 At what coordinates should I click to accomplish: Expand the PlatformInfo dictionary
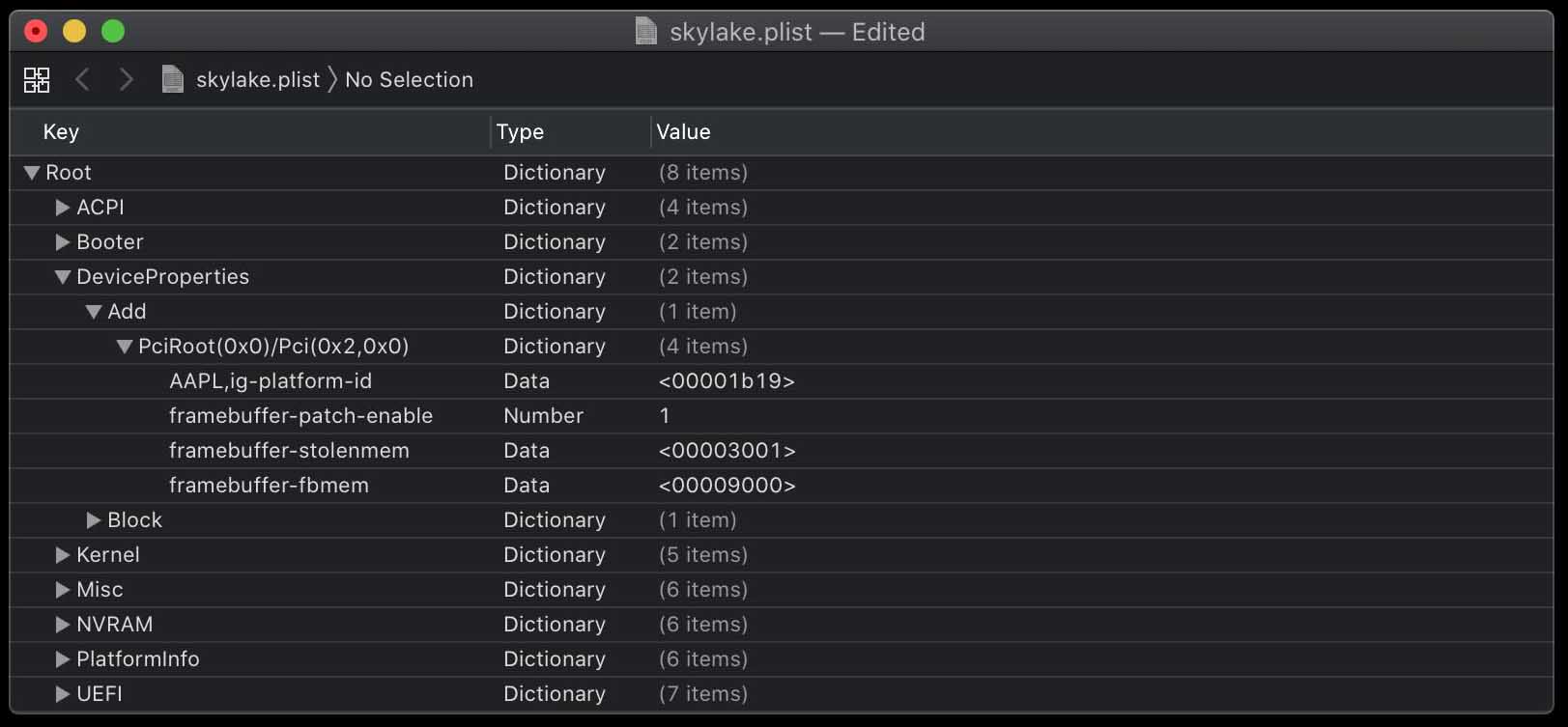[63, 659]
